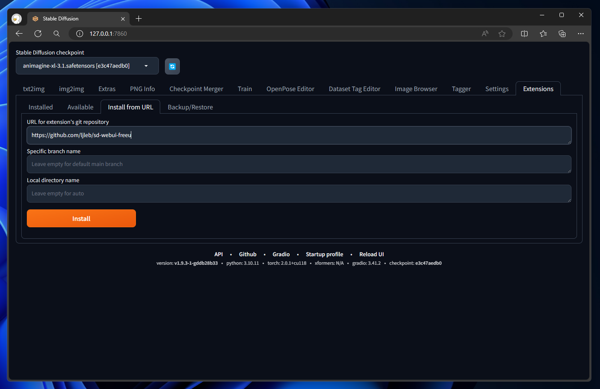Select the Extensions tab
The image size is (600, 389).
[x=538, y=89]
